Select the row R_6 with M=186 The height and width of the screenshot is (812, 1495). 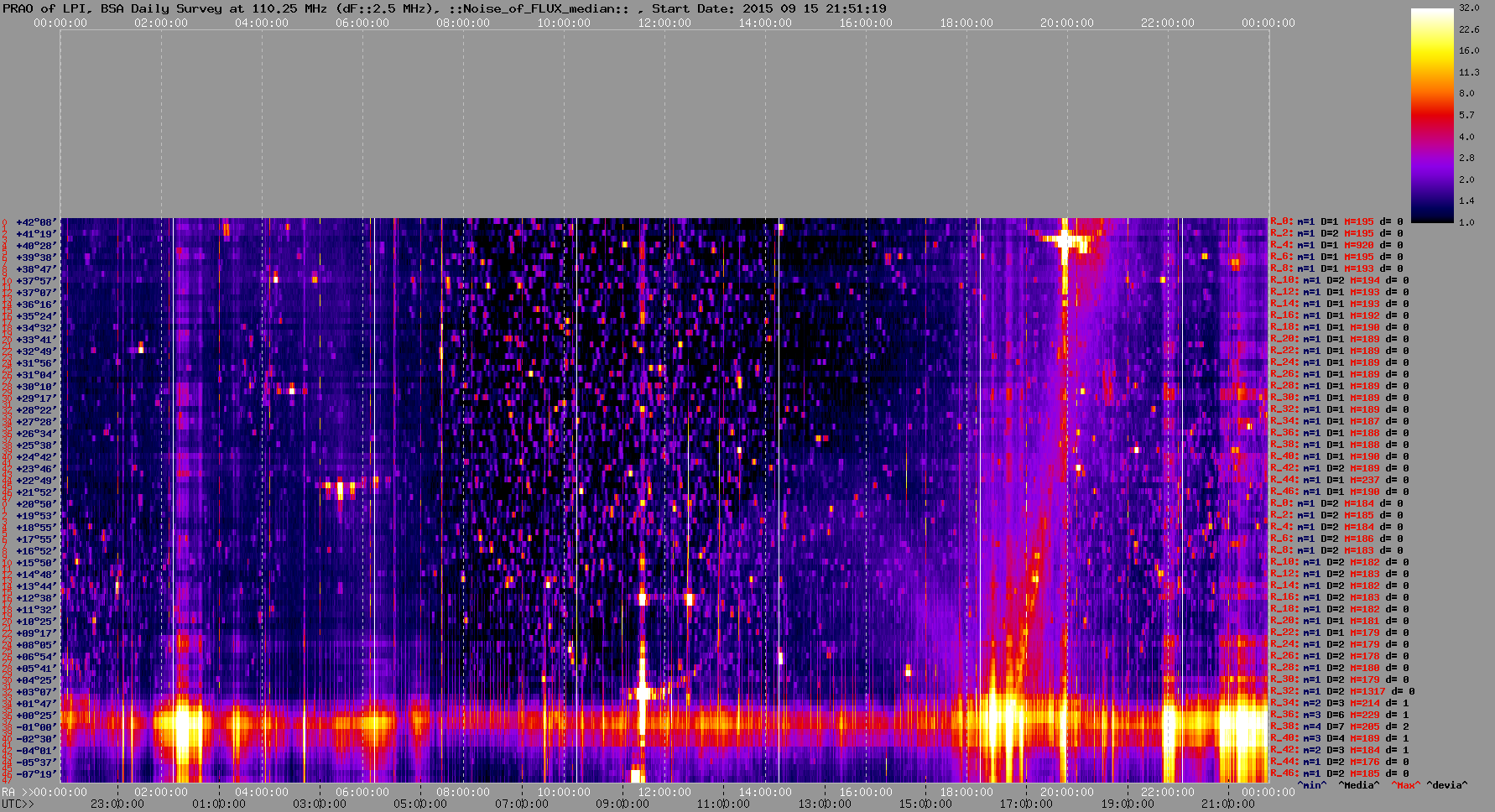(1336, 539)
